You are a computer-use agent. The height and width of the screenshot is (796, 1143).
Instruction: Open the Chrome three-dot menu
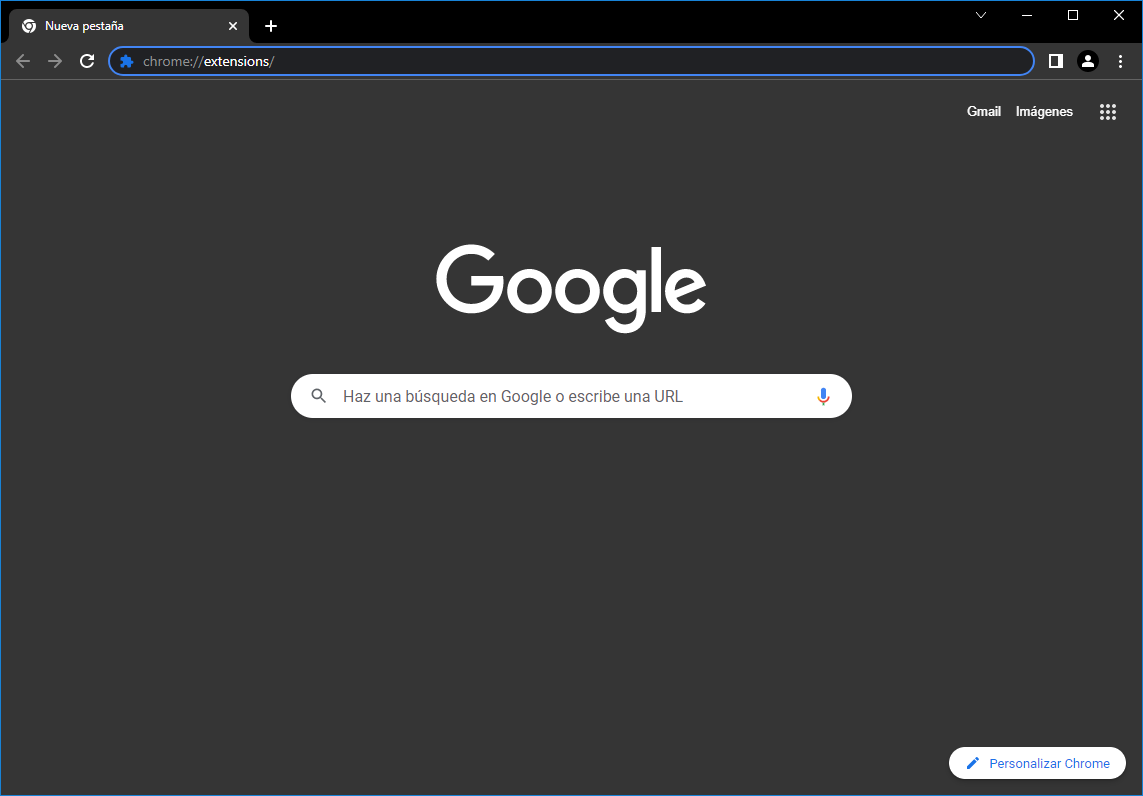pyautogui.click(x=1120, y=61)
